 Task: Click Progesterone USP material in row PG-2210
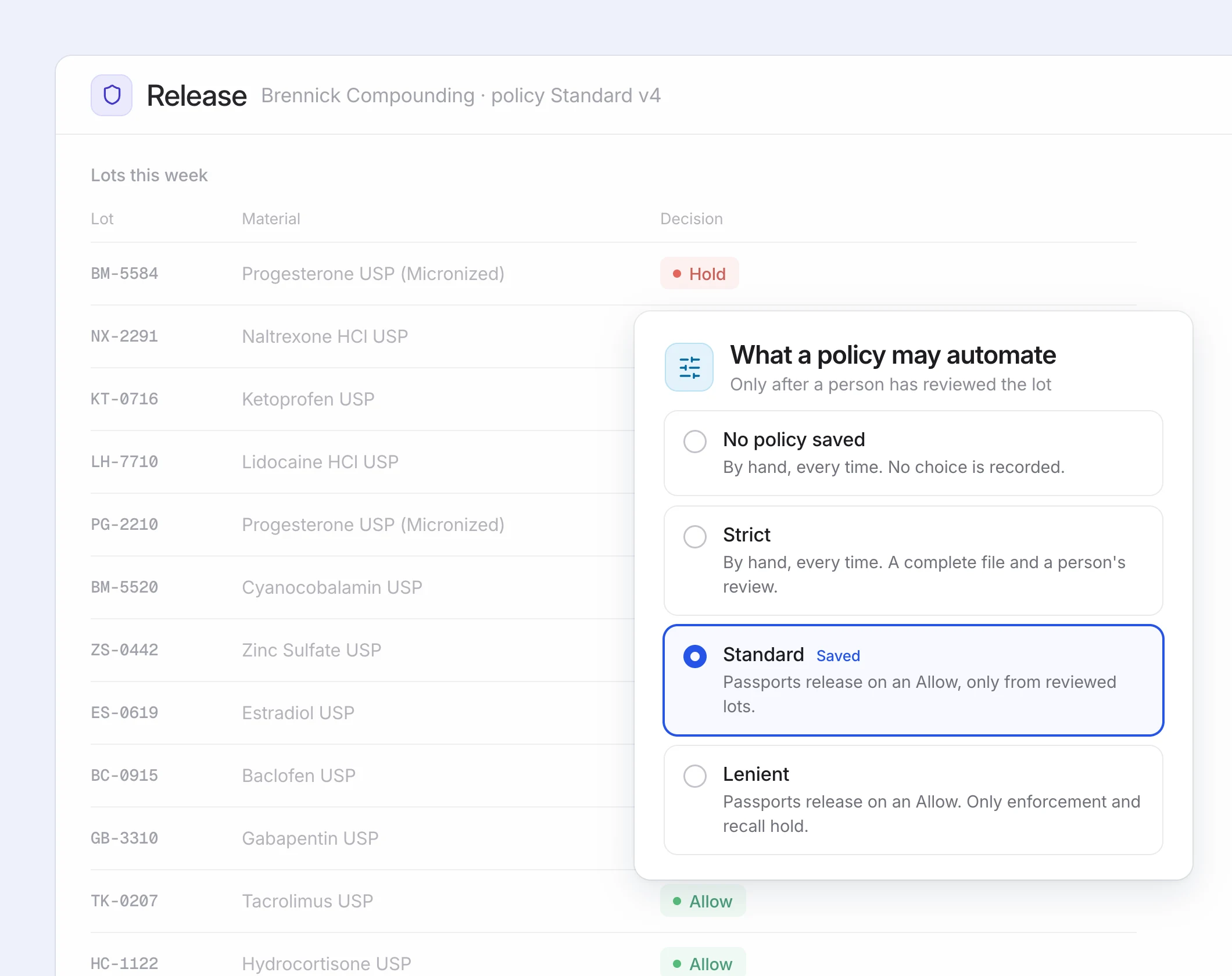click(374, 525)
